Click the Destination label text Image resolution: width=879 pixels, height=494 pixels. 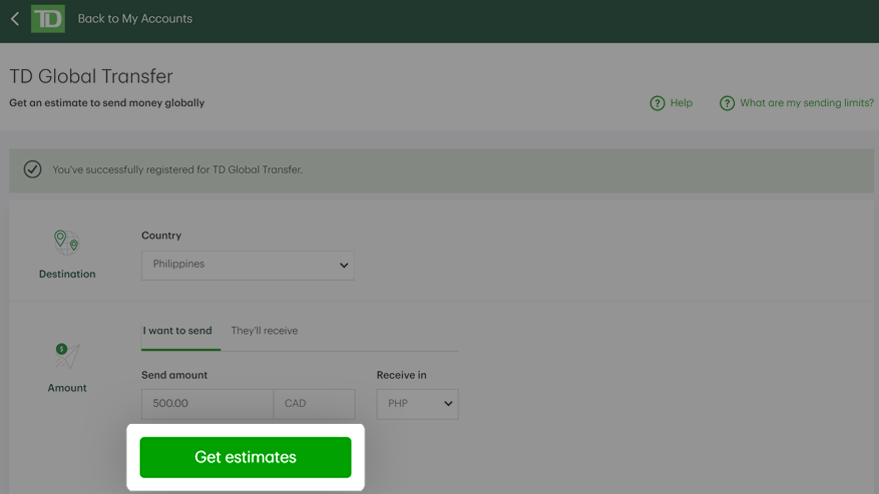[x=67, y=274]
